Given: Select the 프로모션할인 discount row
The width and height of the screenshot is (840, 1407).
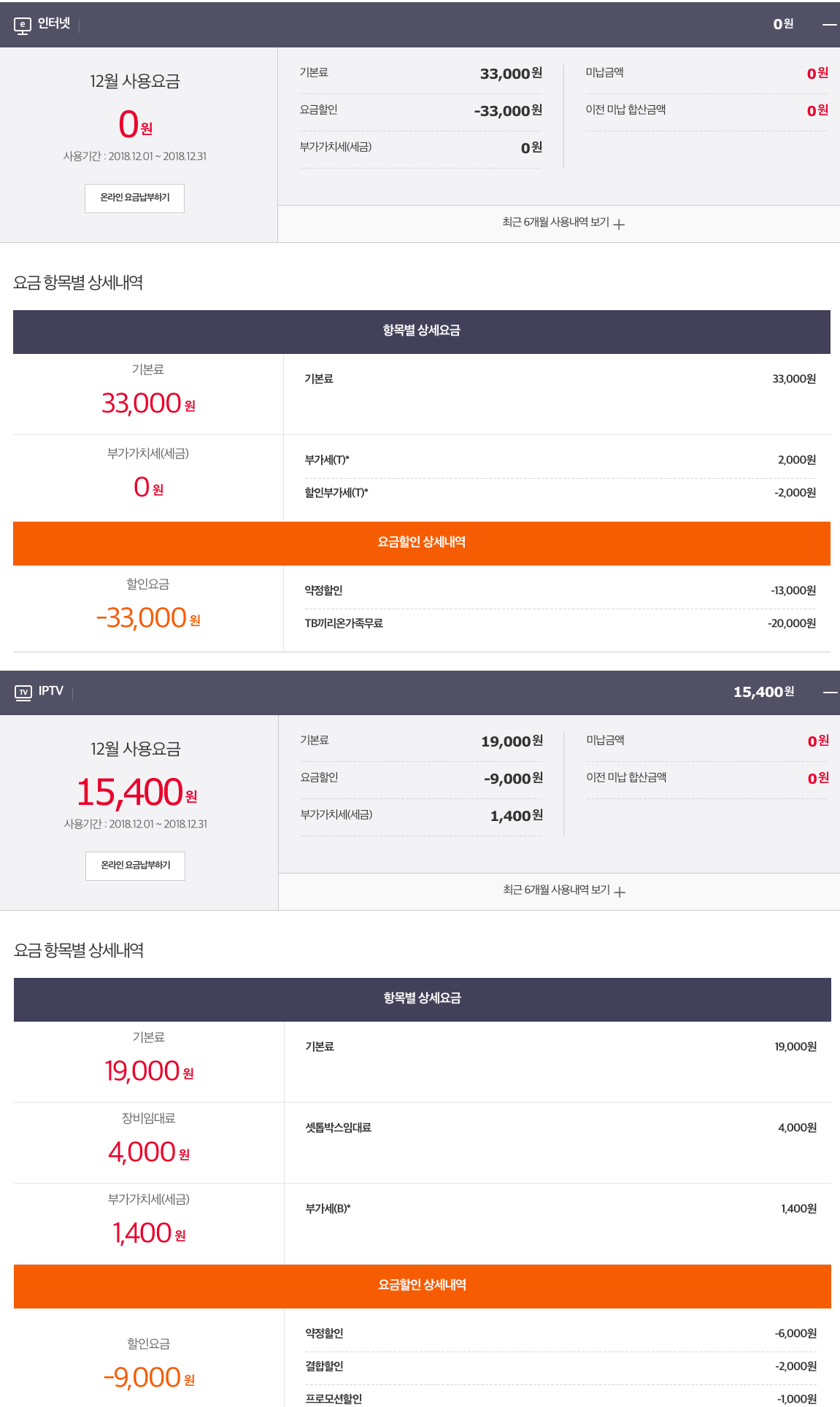Looking at the screenshot, I should coord(560,1398).
